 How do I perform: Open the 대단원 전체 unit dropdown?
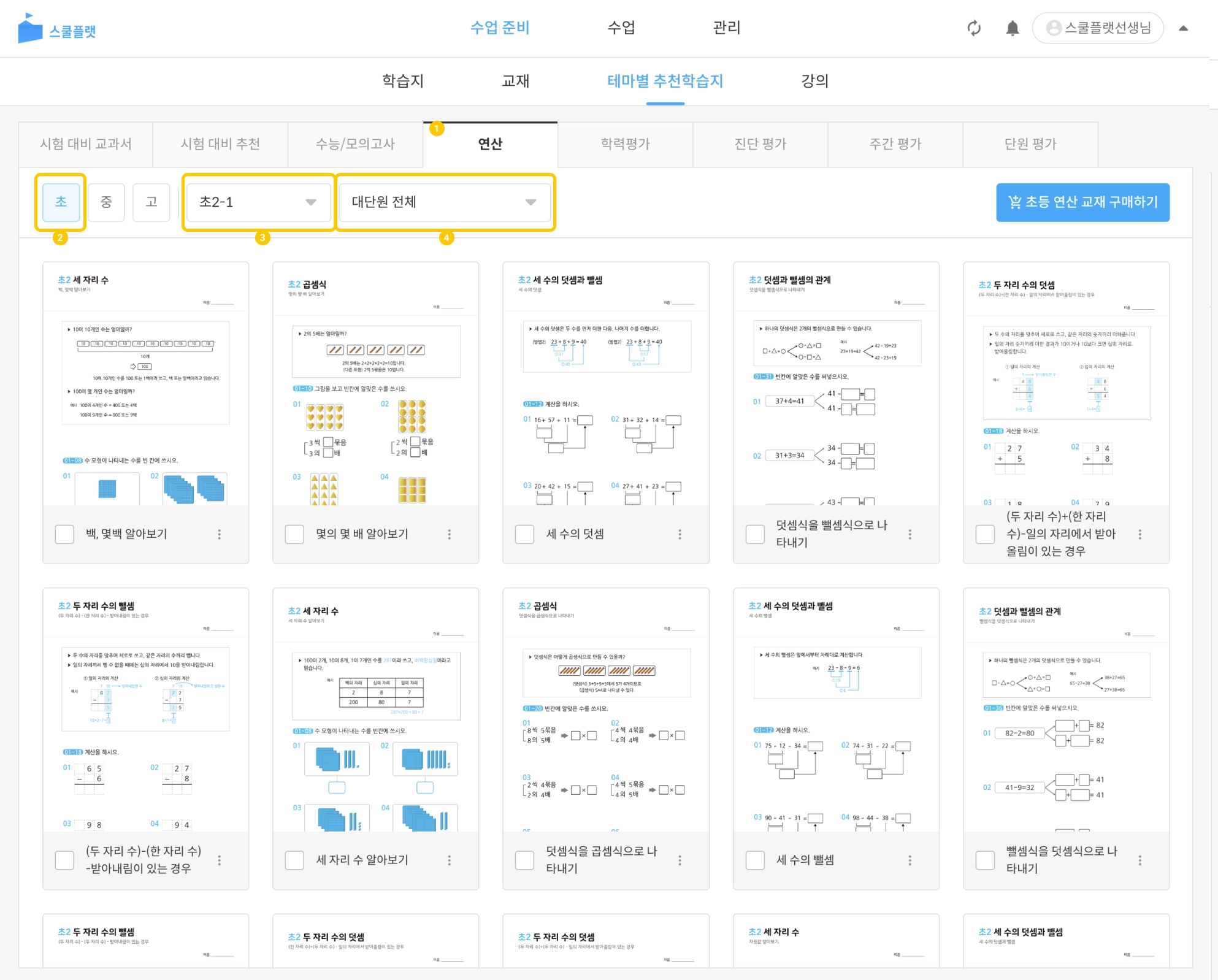pyautogui.click(x=444, y=202)
